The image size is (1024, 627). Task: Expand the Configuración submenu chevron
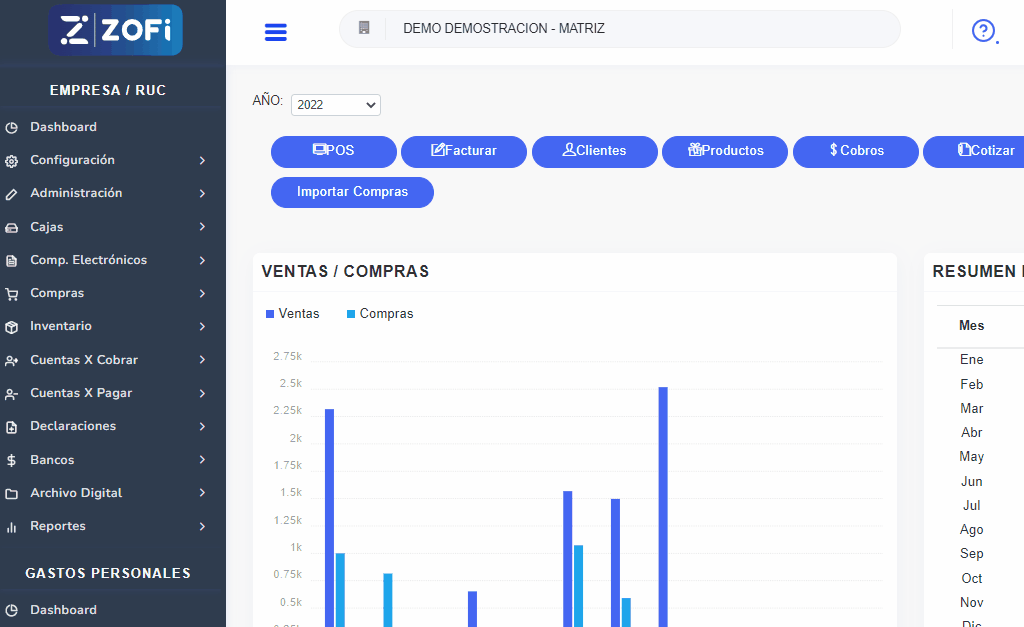pos(202,160)
